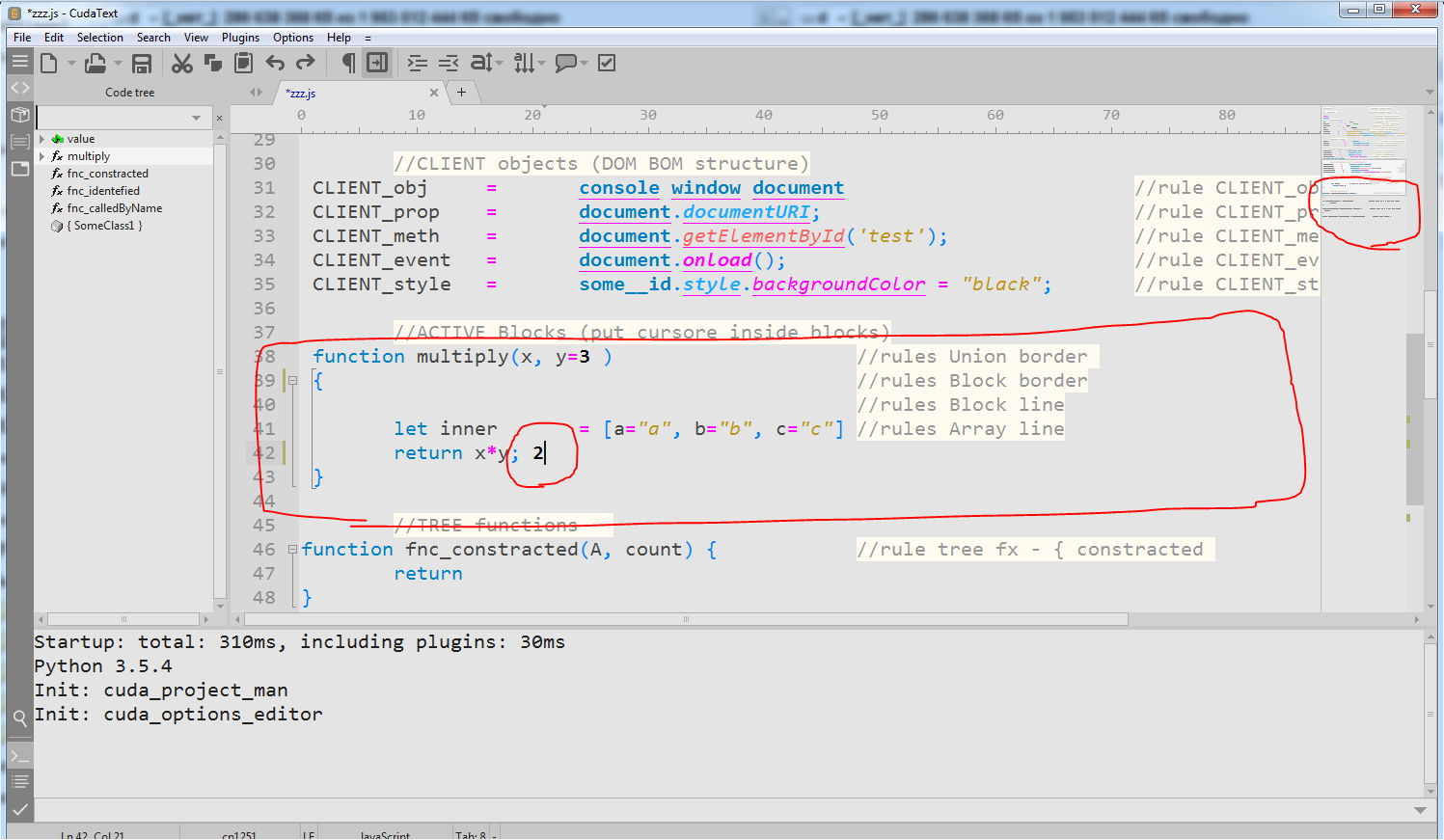This screenshot has width=1444, height=840.
Task: Switch to the zzz.js tab
Action: coord(303,94)
